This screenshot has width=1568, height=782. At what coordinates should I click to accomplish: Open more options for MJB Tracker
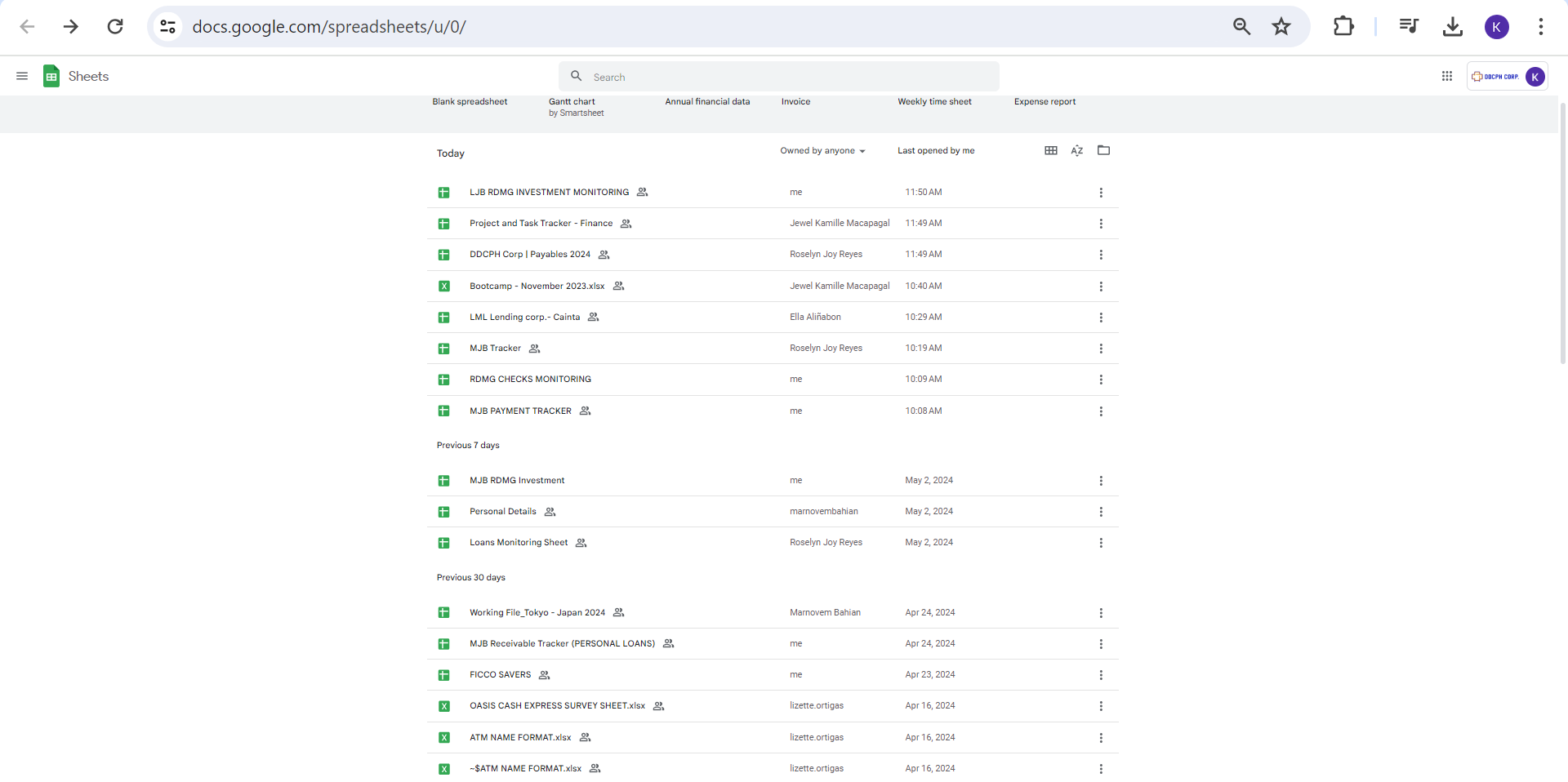1101,349
